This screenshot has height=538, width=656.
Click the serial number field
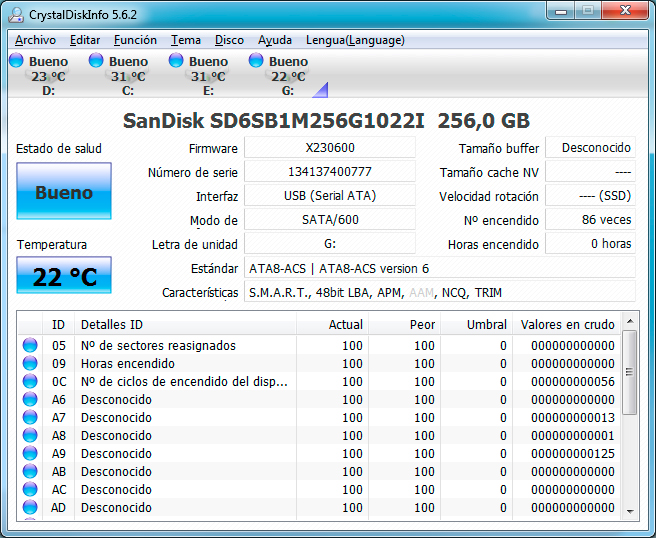point(329,172)
